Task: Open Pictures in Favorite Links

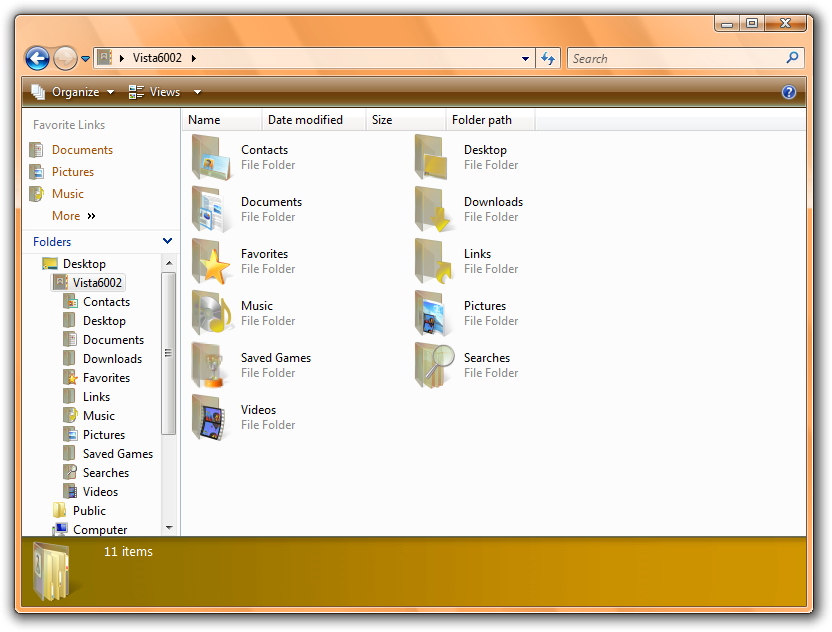Action: 72,172
